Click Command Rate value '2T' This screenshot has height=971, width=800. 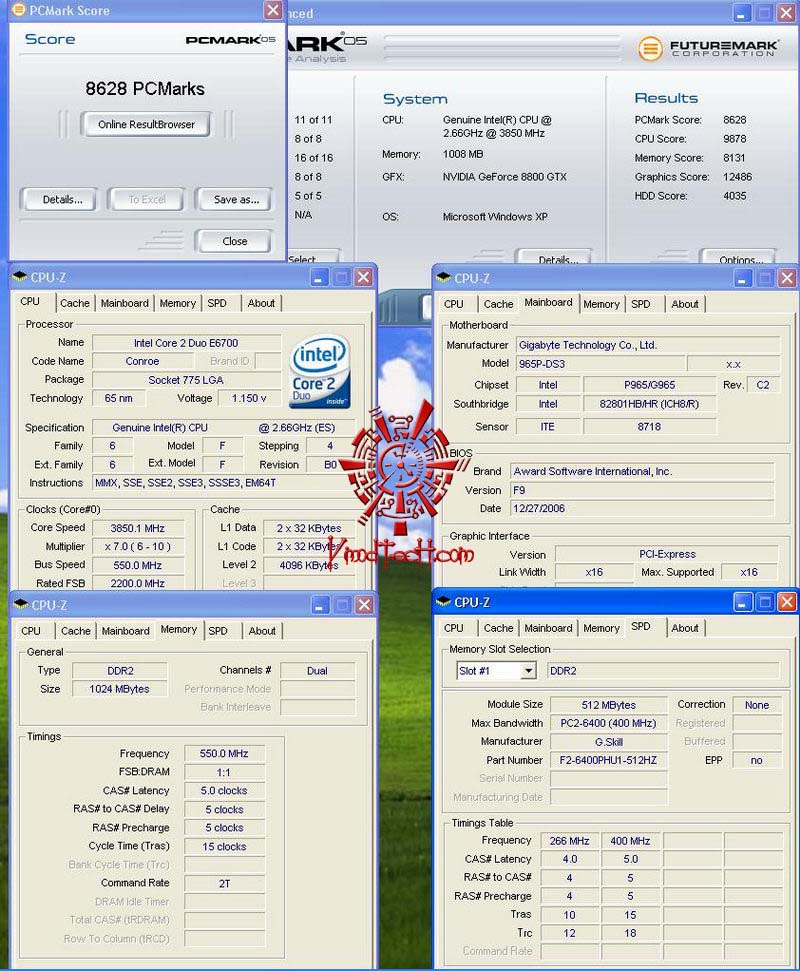click(224, 884)
